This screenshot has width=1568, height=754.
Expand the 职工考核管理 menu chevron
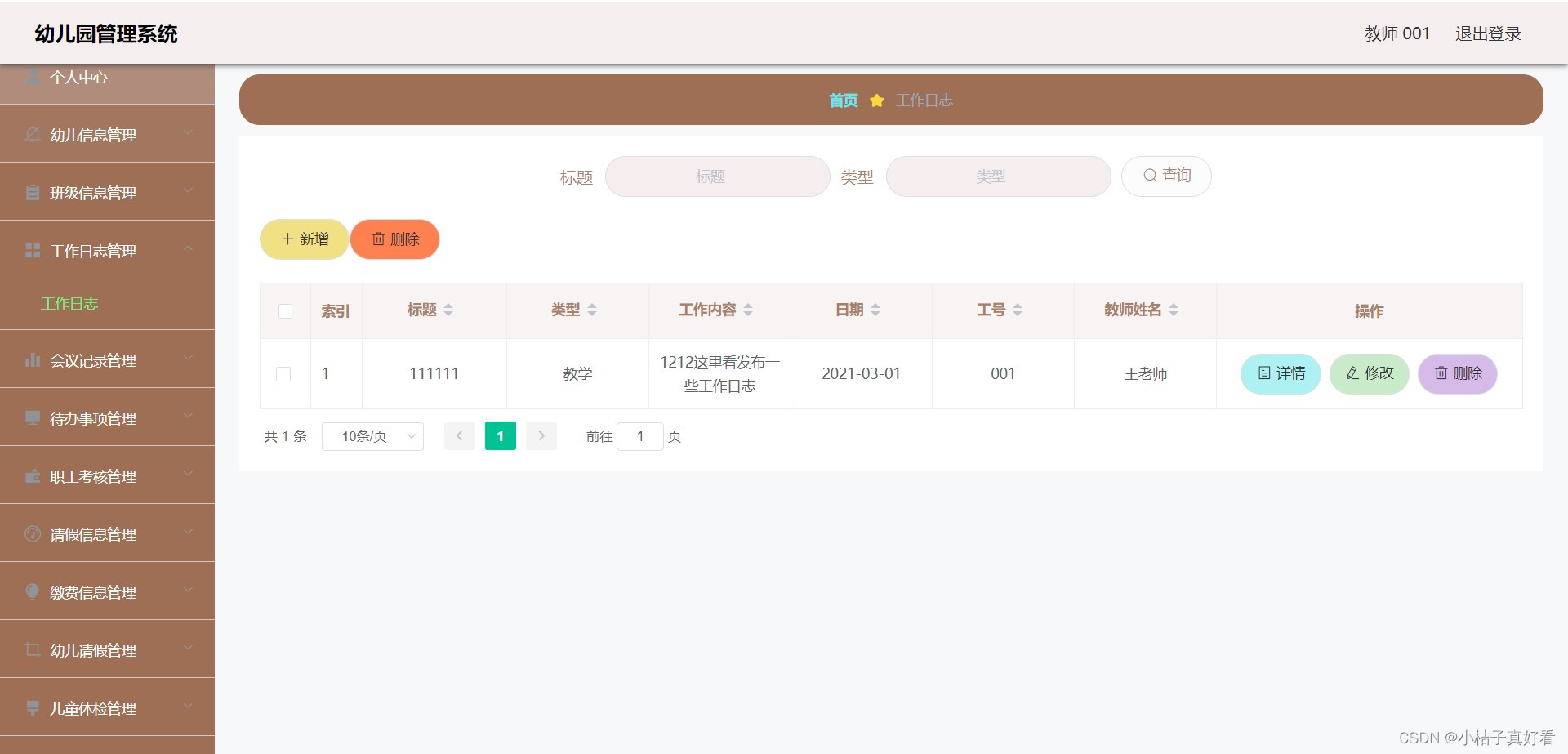tap(188, 474)
